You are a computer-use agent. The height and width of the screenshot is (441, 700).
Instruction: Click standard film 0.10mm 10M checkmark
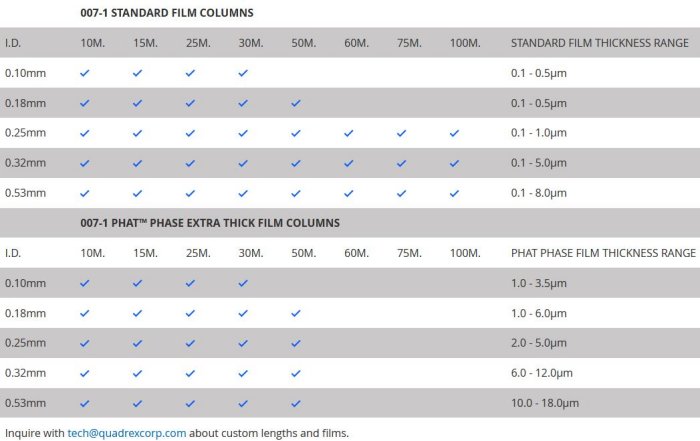pos(85,73)
